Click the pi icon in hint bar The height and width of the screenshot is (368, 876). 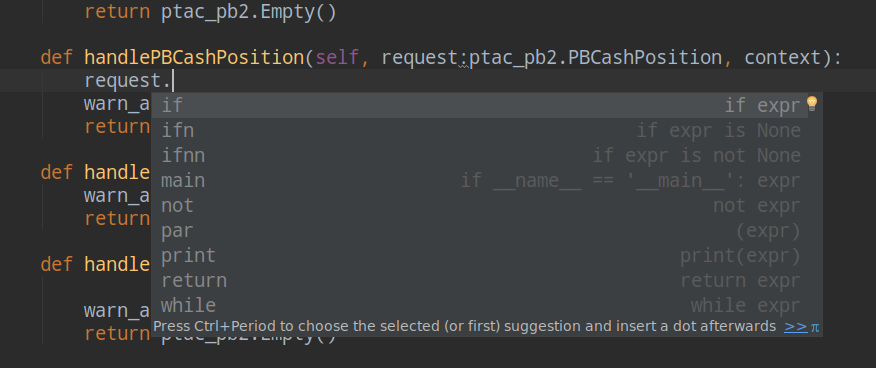815,327
